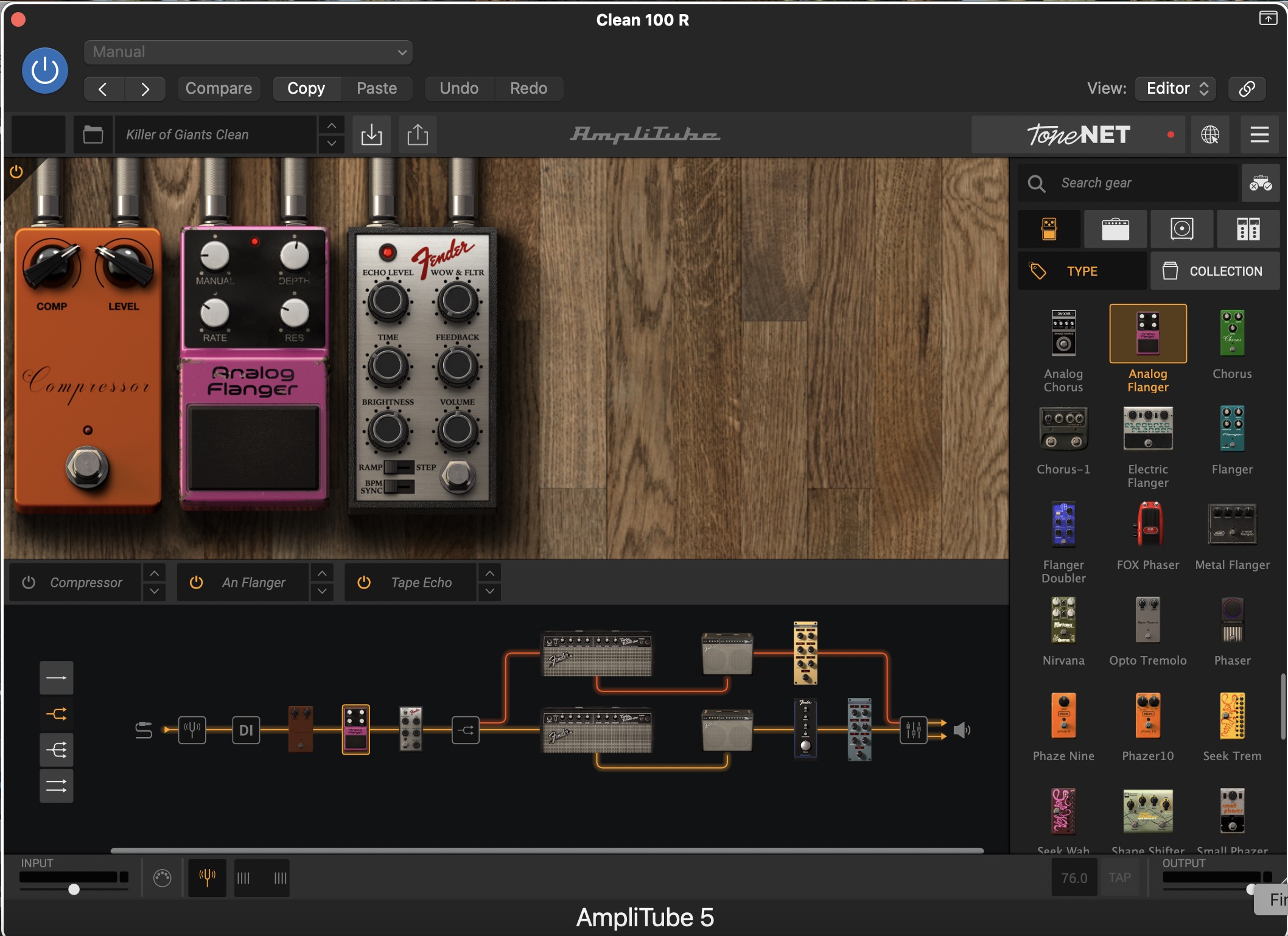Click the ECHO LEVEL knob on Tape Echo

click(388, 300)
